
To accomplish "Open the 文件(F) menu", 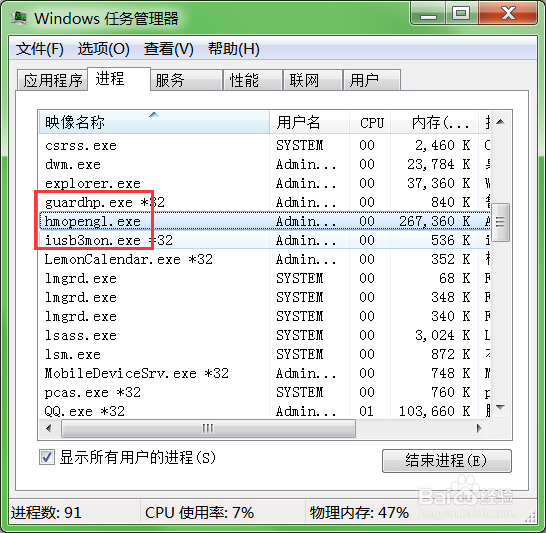I will point(40,49).
